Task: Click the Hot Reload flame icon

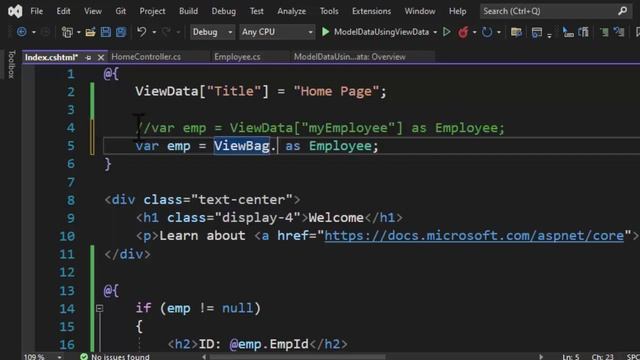Action: (x=463, y=32)
